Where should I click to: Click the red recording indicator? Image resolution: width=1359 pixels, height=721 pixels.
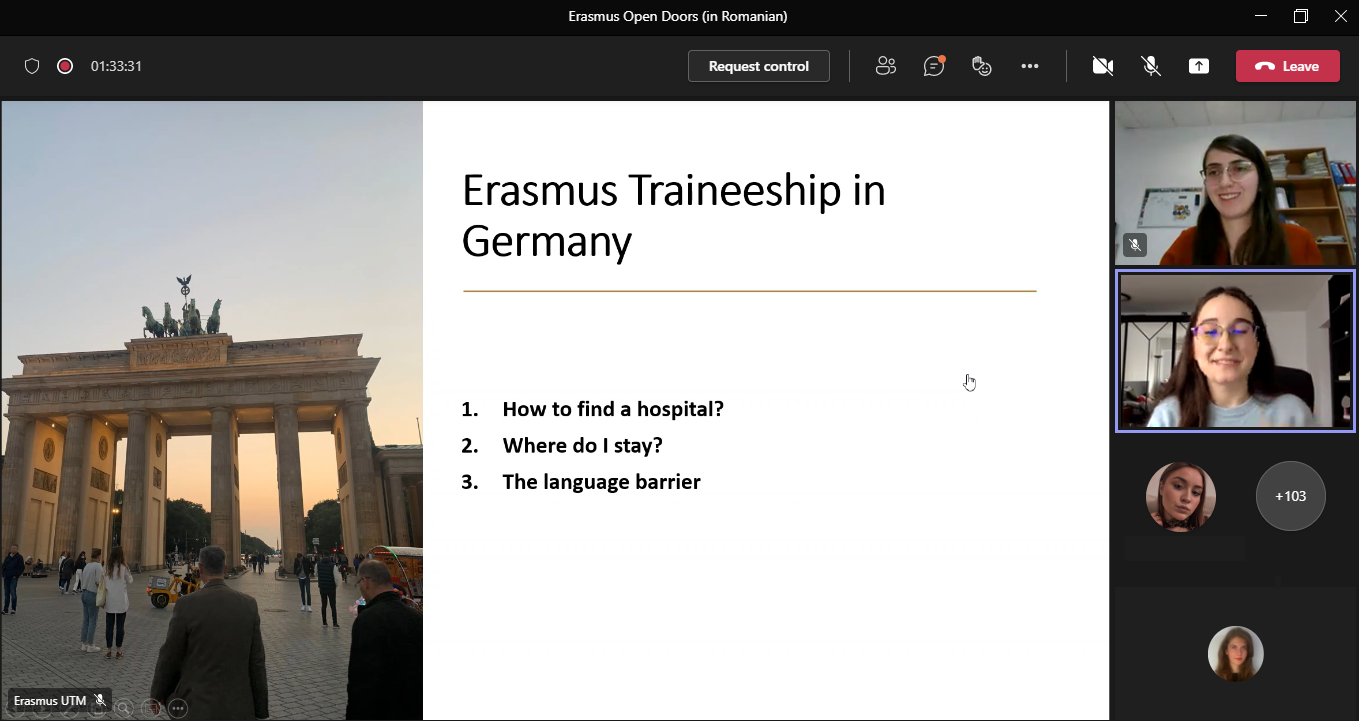click(x=65, y=66)
